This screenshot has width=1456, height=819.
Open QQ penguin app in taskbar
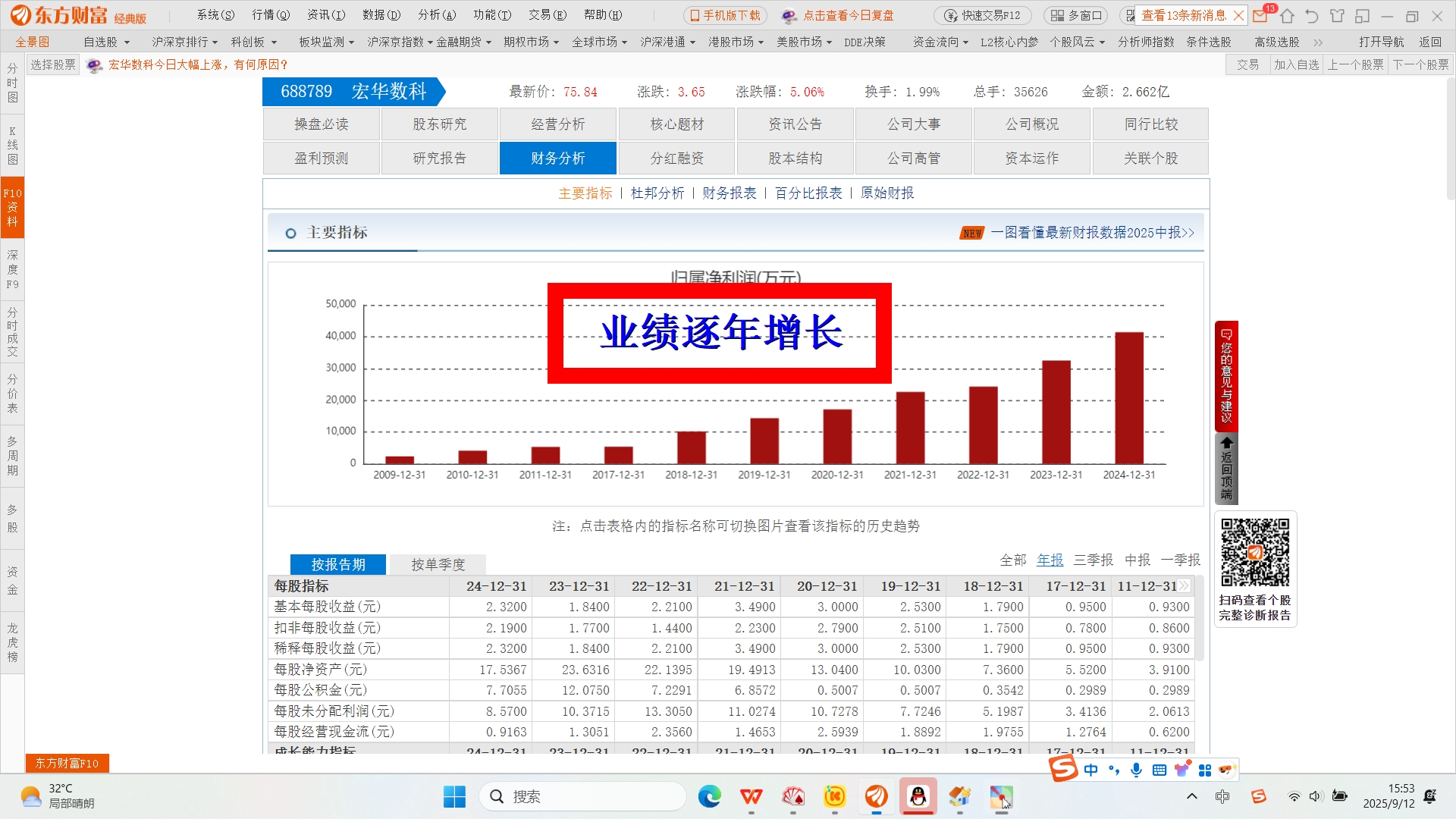click(x=918, y=797)
